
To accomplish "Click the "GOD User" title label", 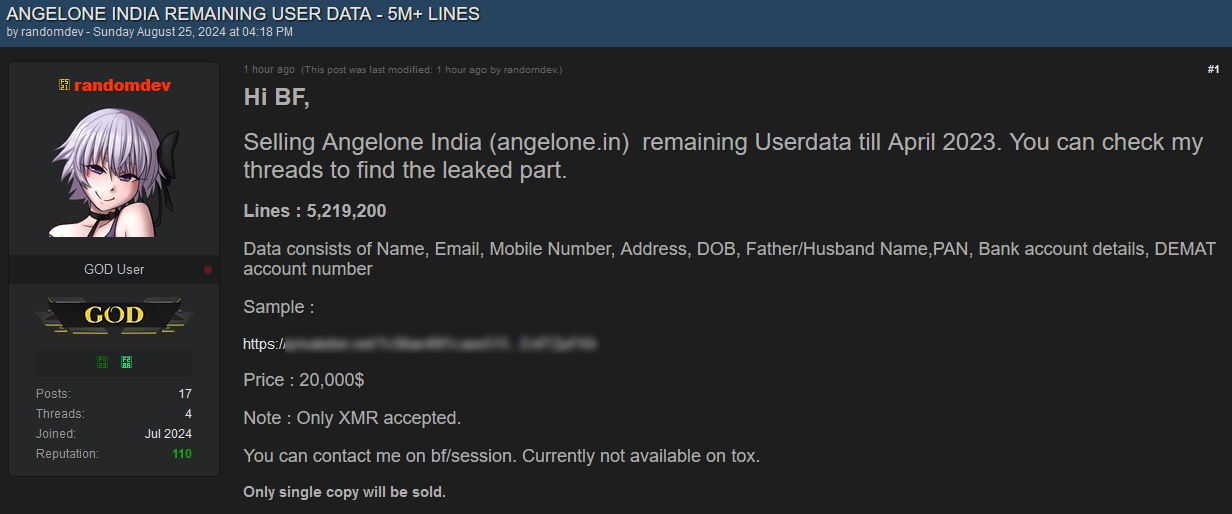I will 114,270.
